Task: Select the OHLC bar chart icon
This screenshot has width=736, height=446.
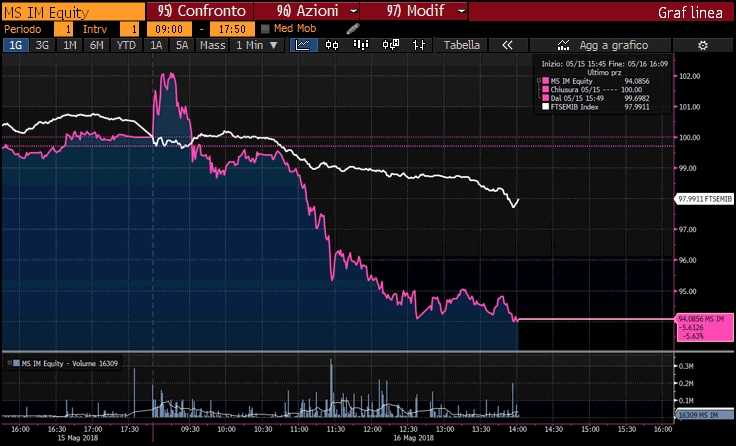Action: point(419,45)
